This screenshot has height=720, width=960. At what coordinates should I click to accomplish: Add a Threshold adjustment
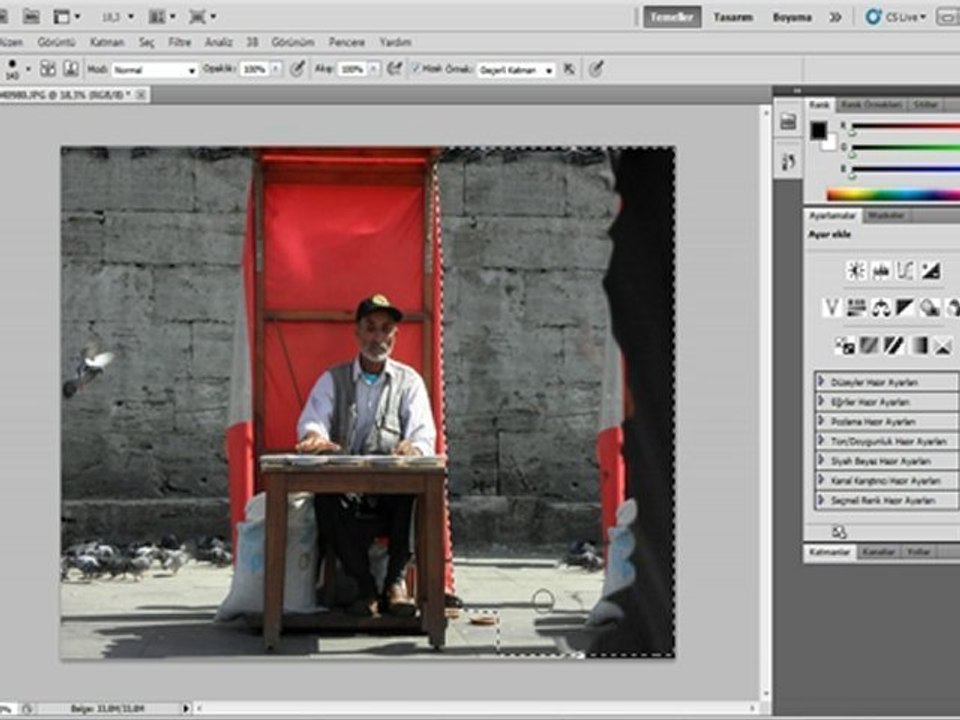click(x=894, y=346)
